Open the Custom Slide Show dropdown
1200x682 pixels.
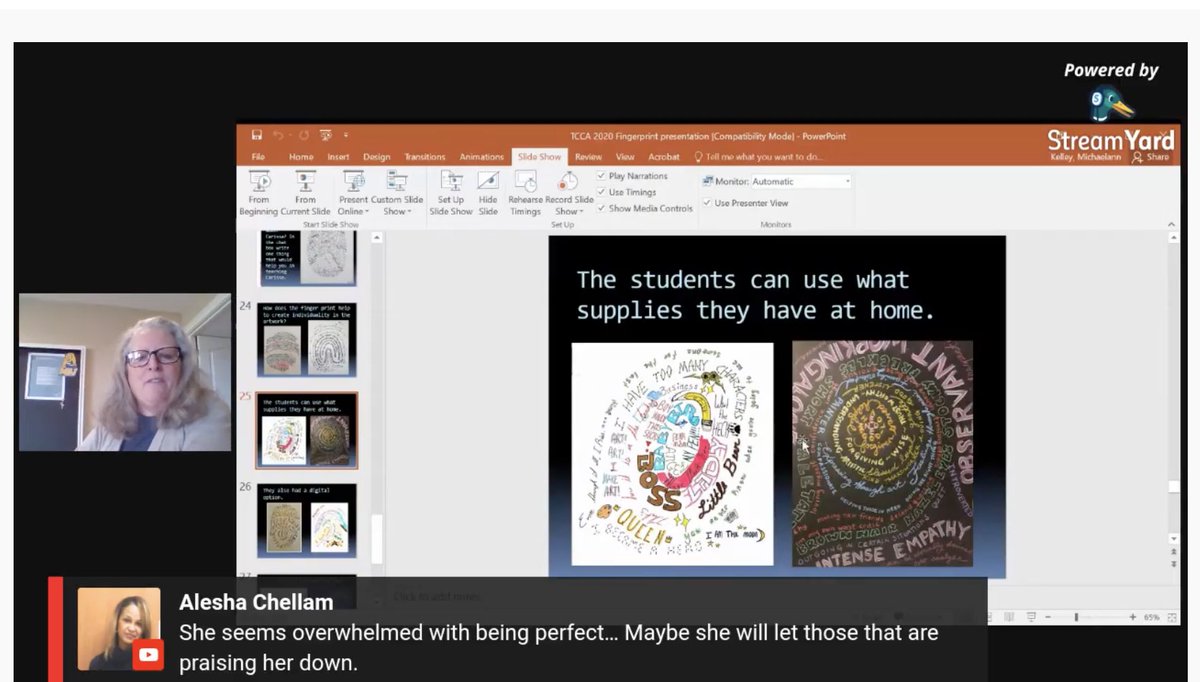(399, 193)
